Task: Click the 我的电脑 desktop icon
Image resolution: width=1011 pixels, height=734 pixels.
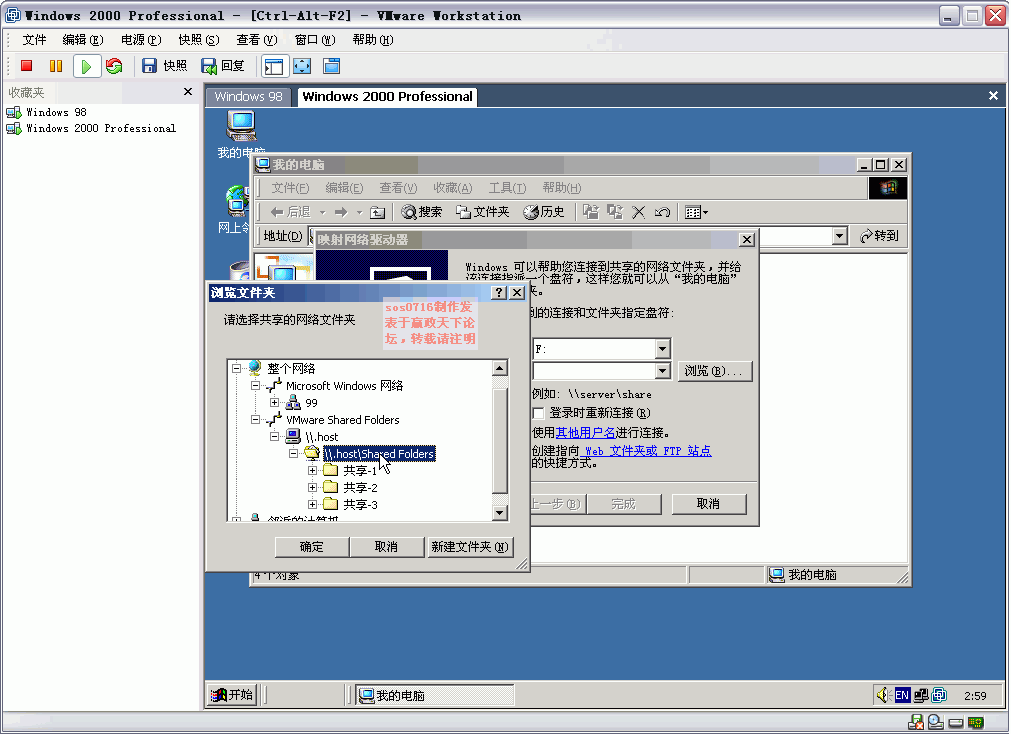Action: point(241,132)
